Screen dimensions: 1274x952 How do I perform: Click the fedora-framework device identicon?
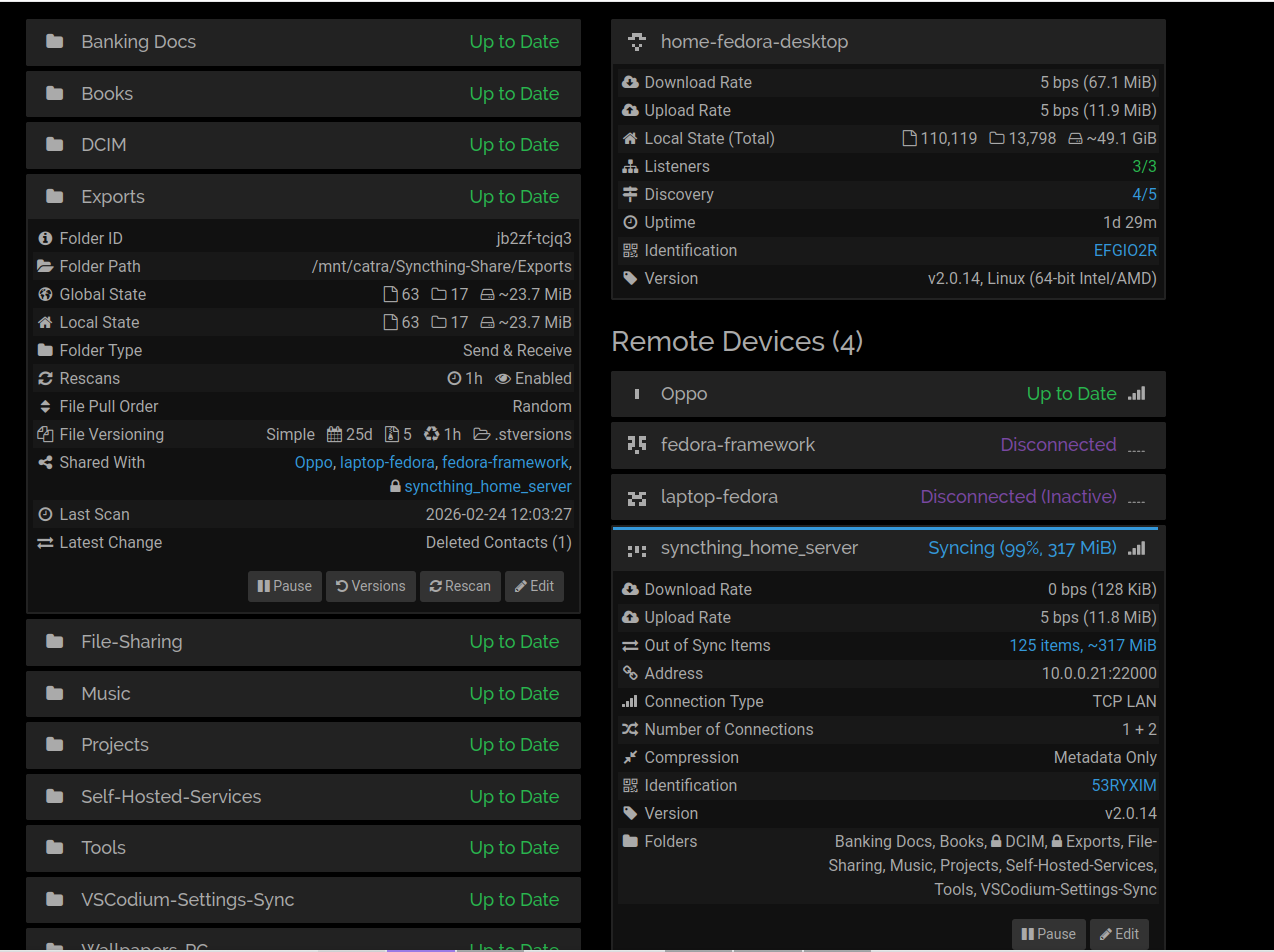pyautogui.click(x=636, y=445)
